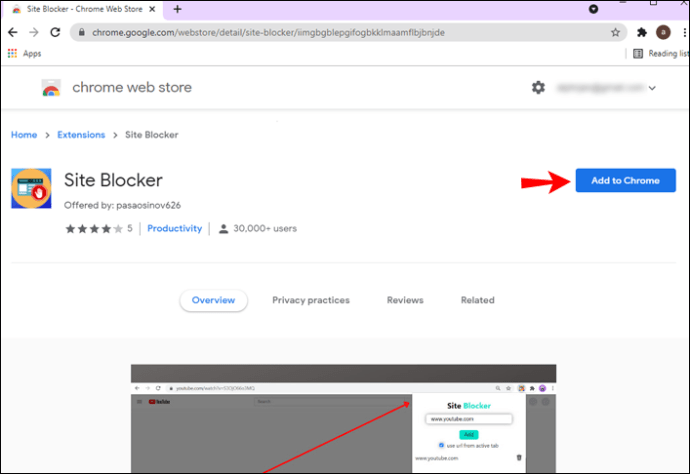
Task: Reload the Site Blocker page
Action: click(55, 32)
